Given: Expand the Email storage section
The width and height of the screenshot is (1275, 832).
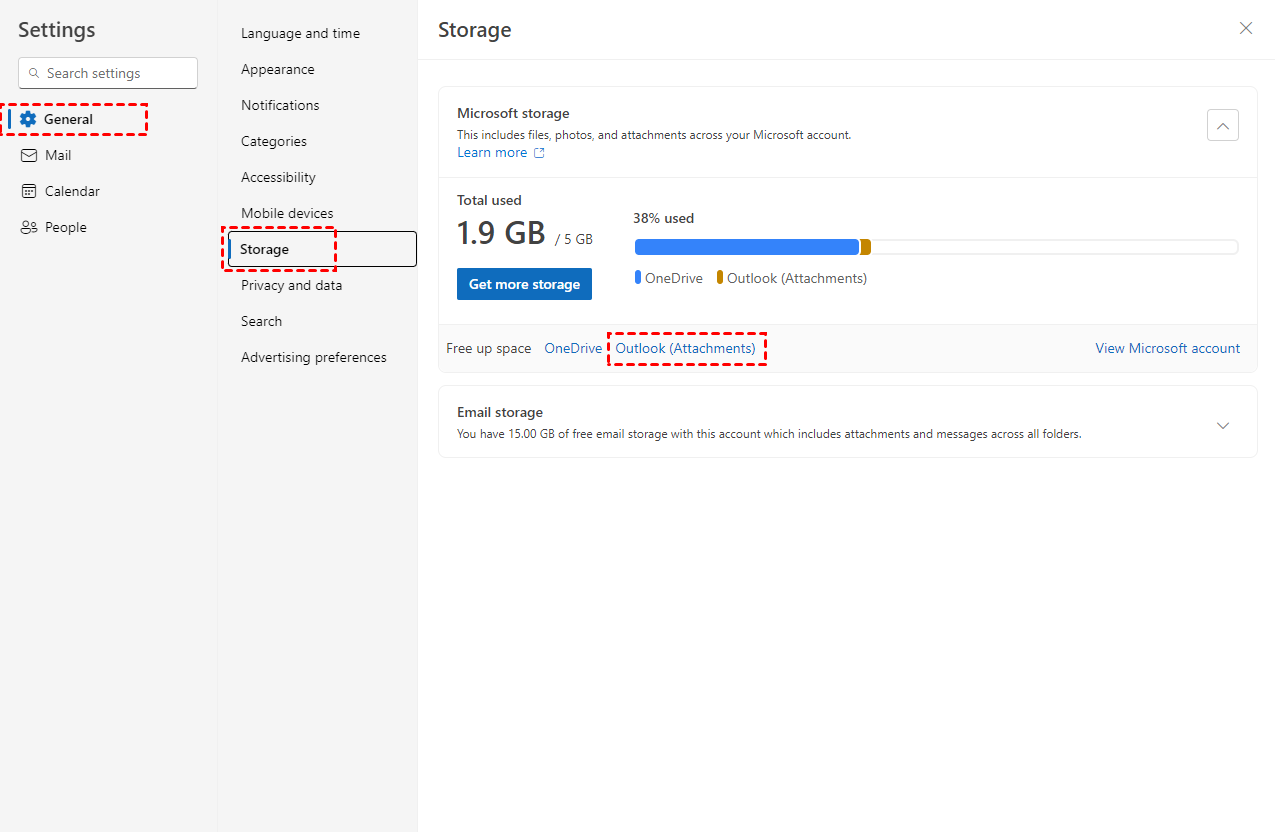Looking at the screenshot, I should 1222,425.
